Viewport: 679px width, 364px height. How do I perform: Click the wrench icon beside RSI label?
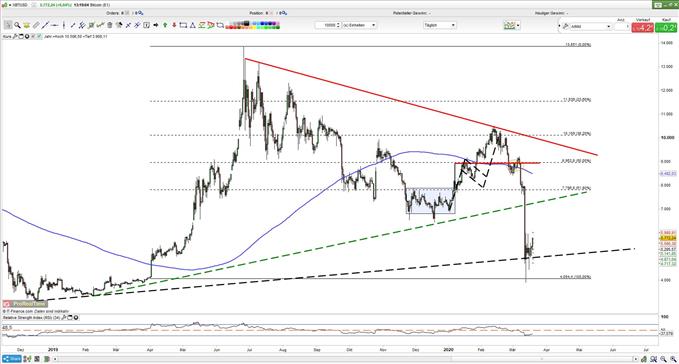(x=63, y=318)
